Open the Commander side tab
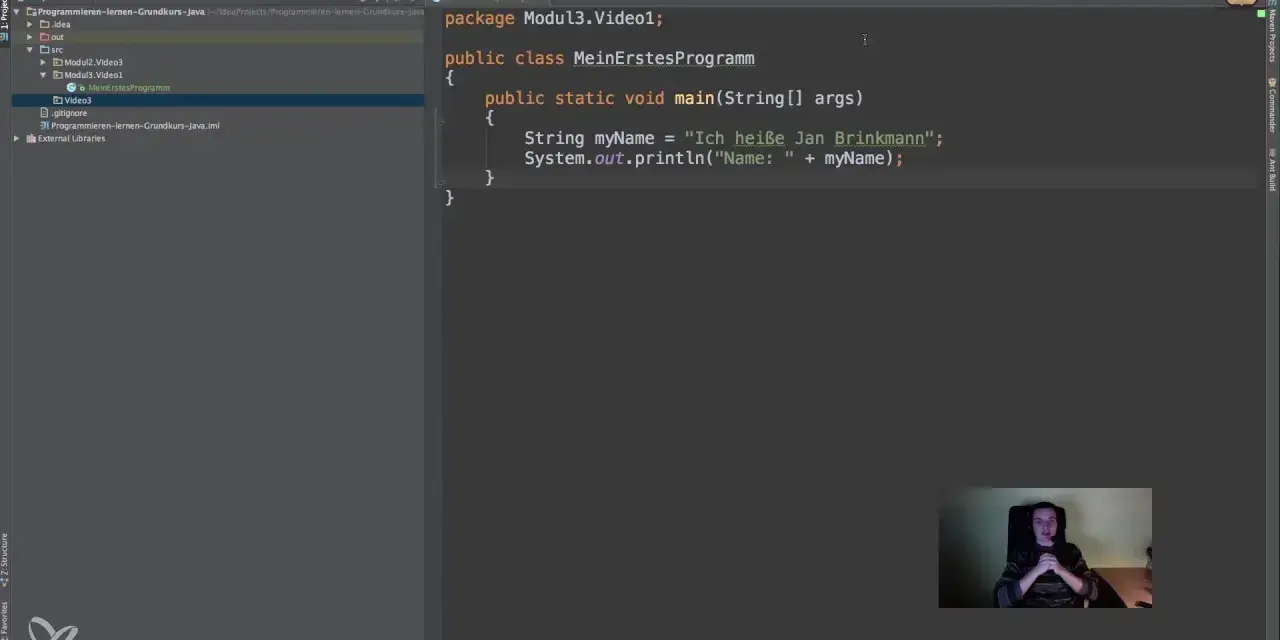The width and height of the screenshot is (1280, 640). [x=1272, y=103]
